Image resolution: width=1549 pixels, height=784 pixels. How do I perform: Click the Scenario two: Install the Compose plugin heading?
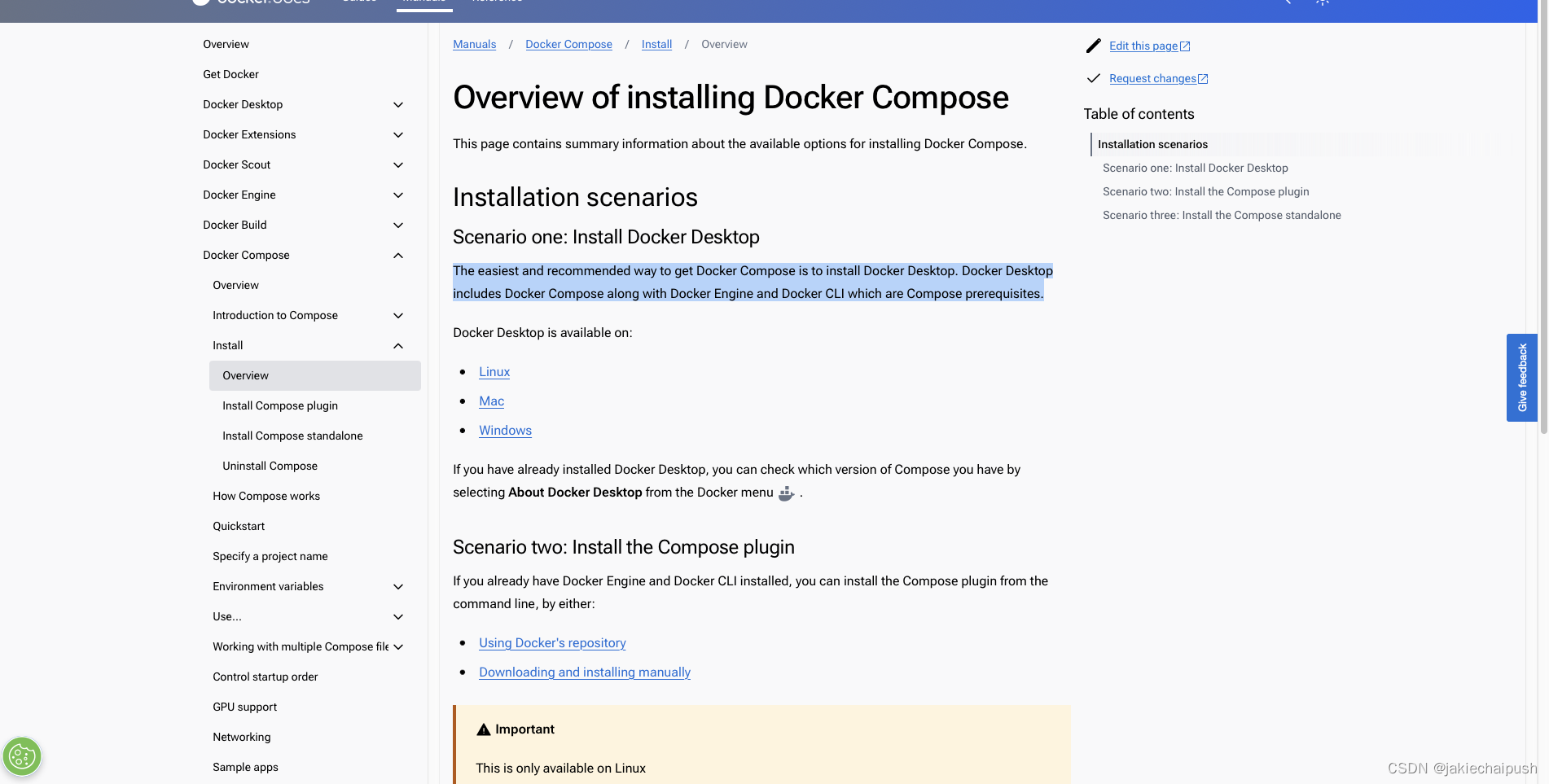coord(624,547)
